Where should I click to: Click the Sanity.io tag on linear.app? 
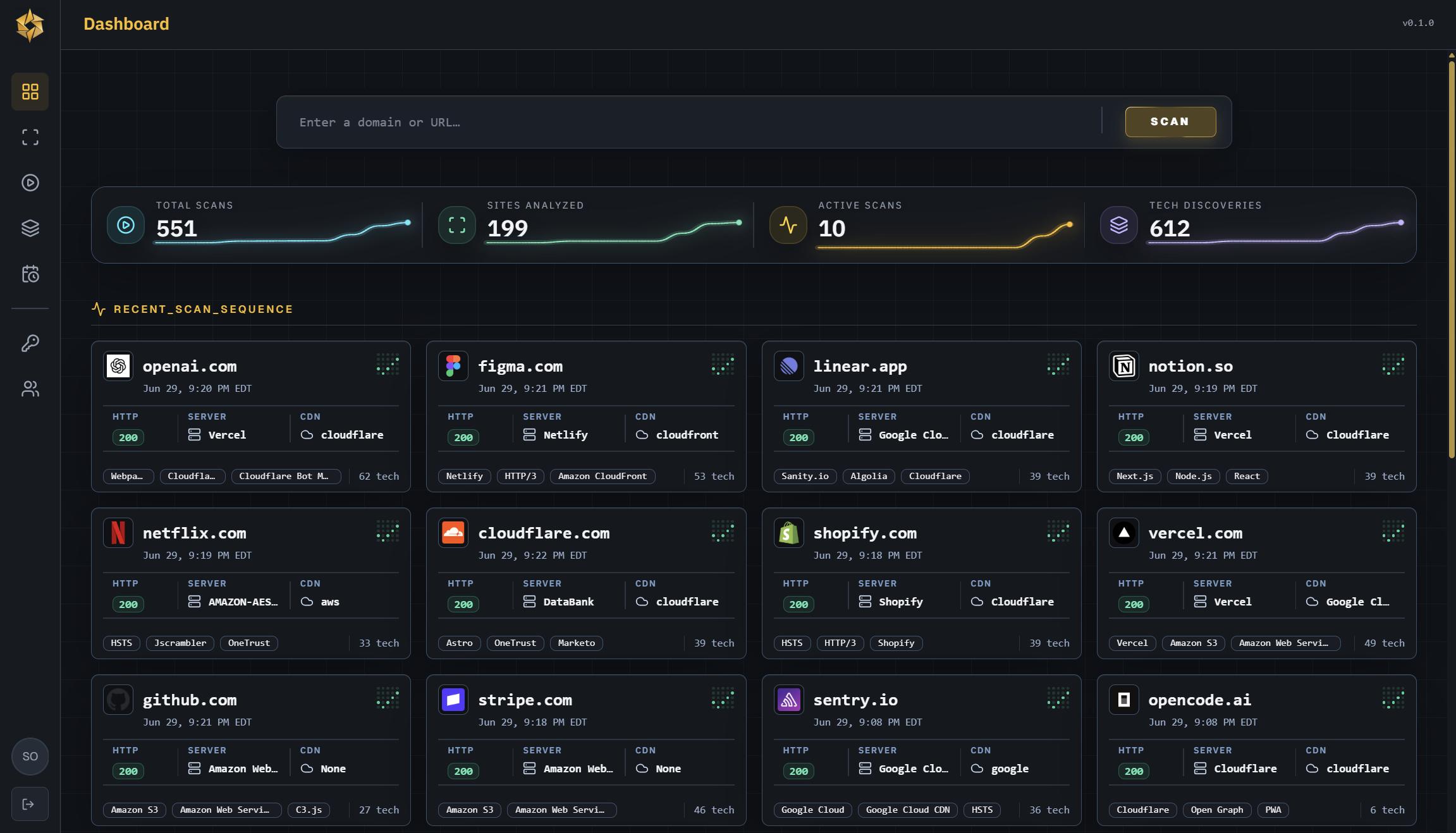[805, 476]
